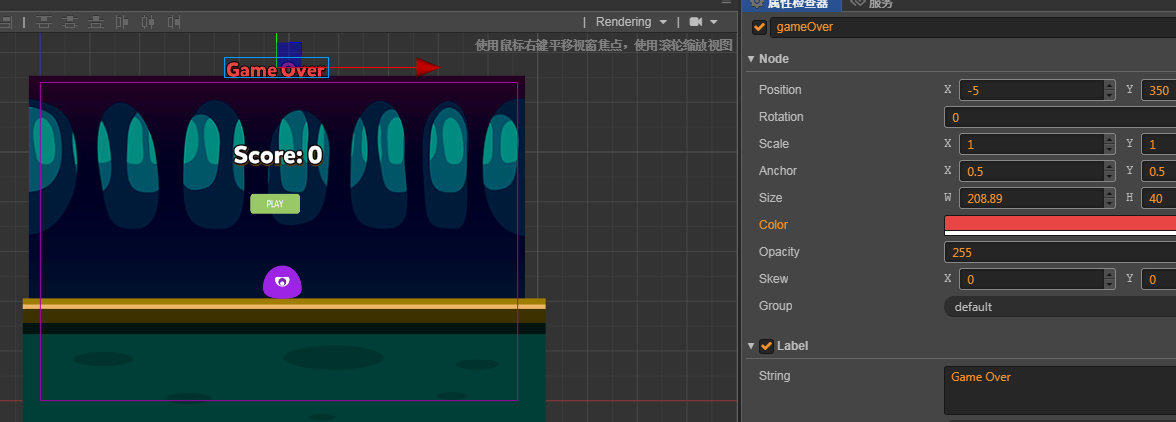1176x422 pixels.
Task: Switch to the 服务 tab
Action: coord(870,4)
